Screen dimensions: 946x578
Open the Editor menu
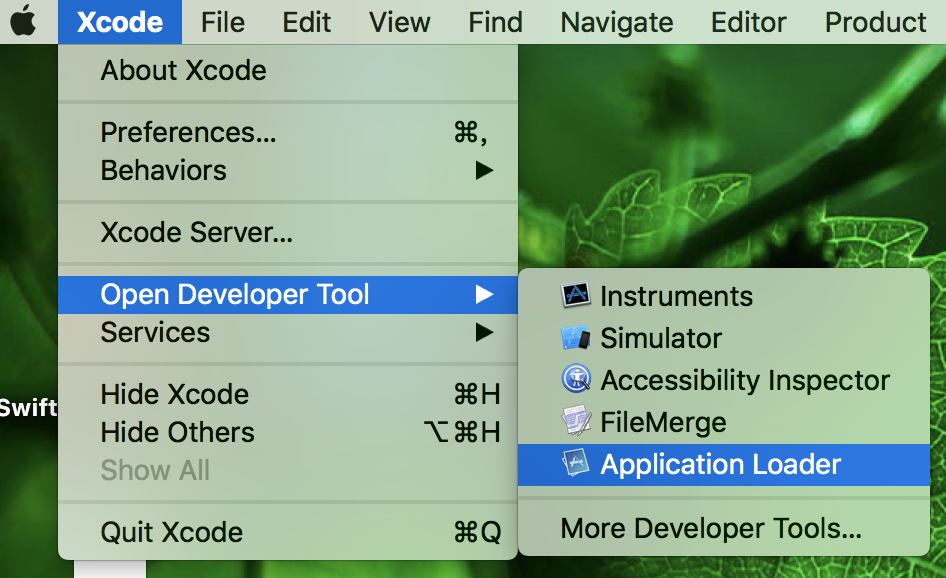pyautogui.click(x=748, y=22)
